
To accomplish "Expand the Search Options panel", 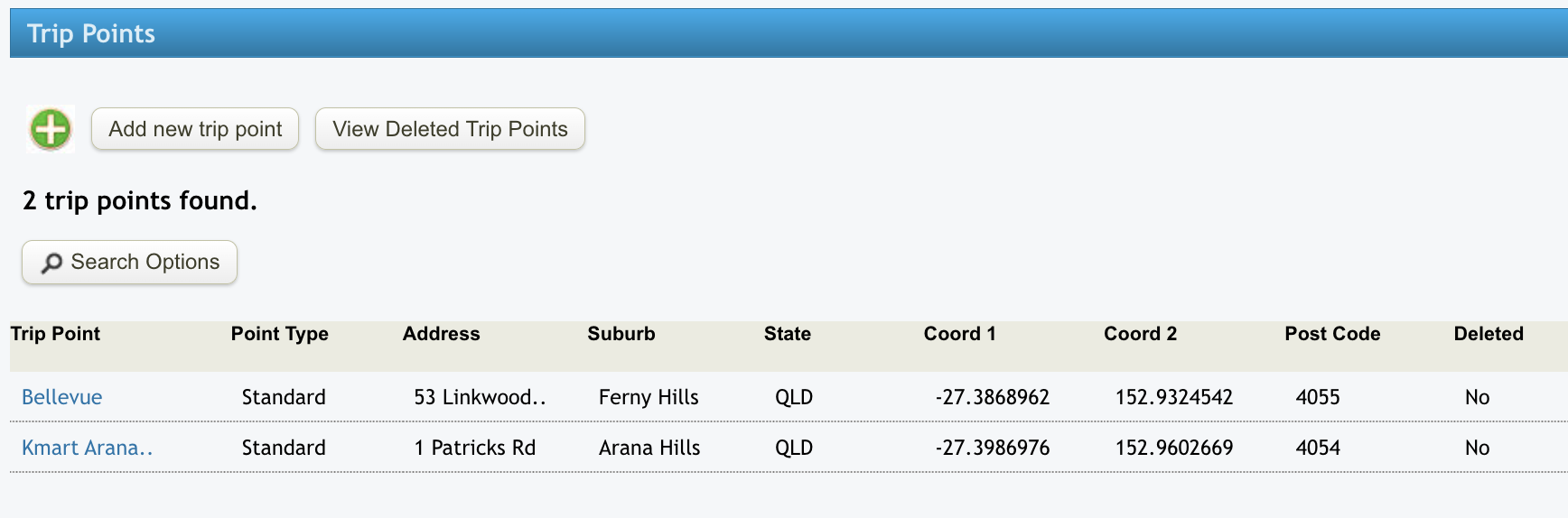I will pyautogui.click(x=129, y=262).
